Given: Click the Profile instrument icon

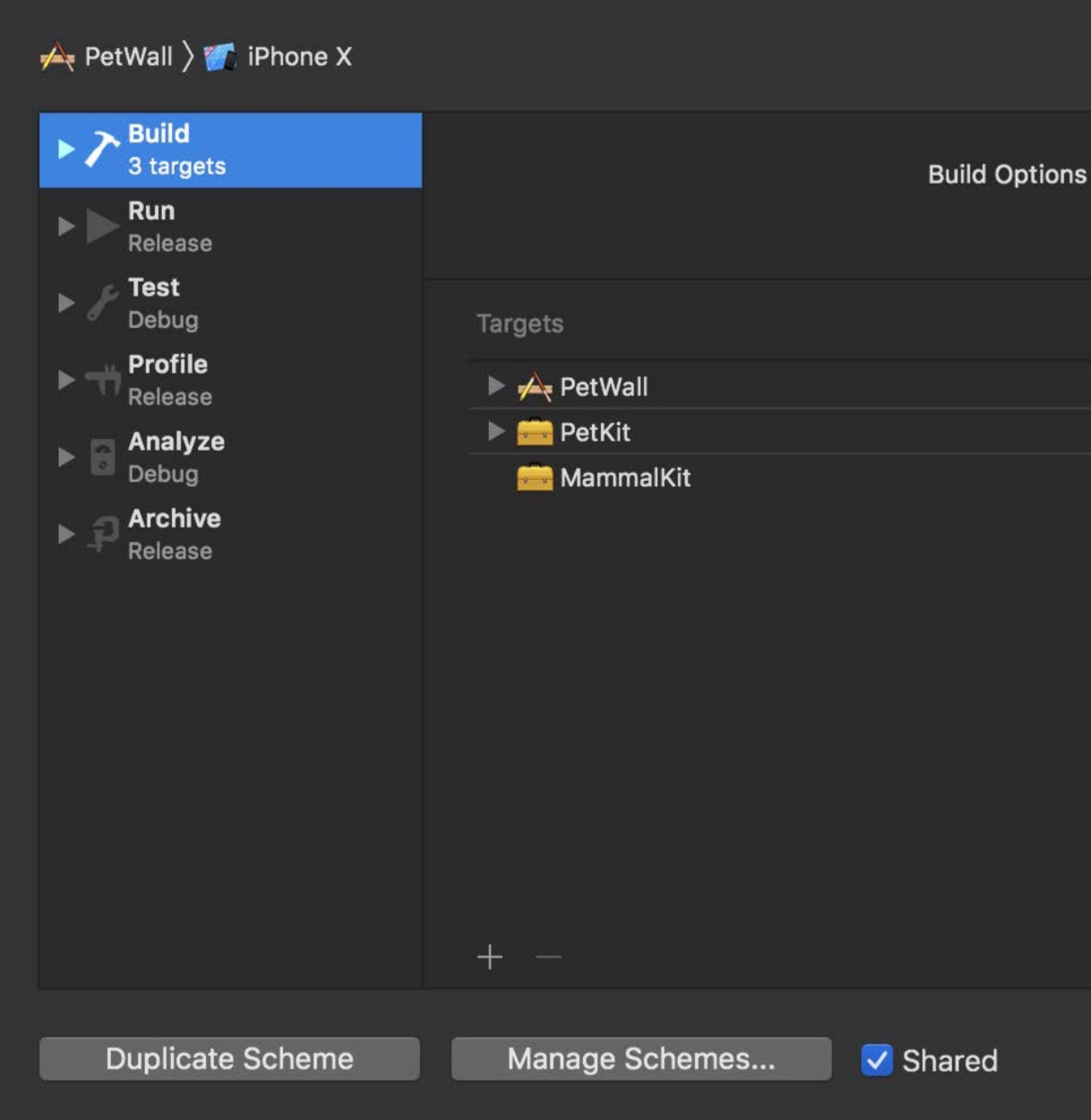Looking at the screenshot, I should coord(103,380).
